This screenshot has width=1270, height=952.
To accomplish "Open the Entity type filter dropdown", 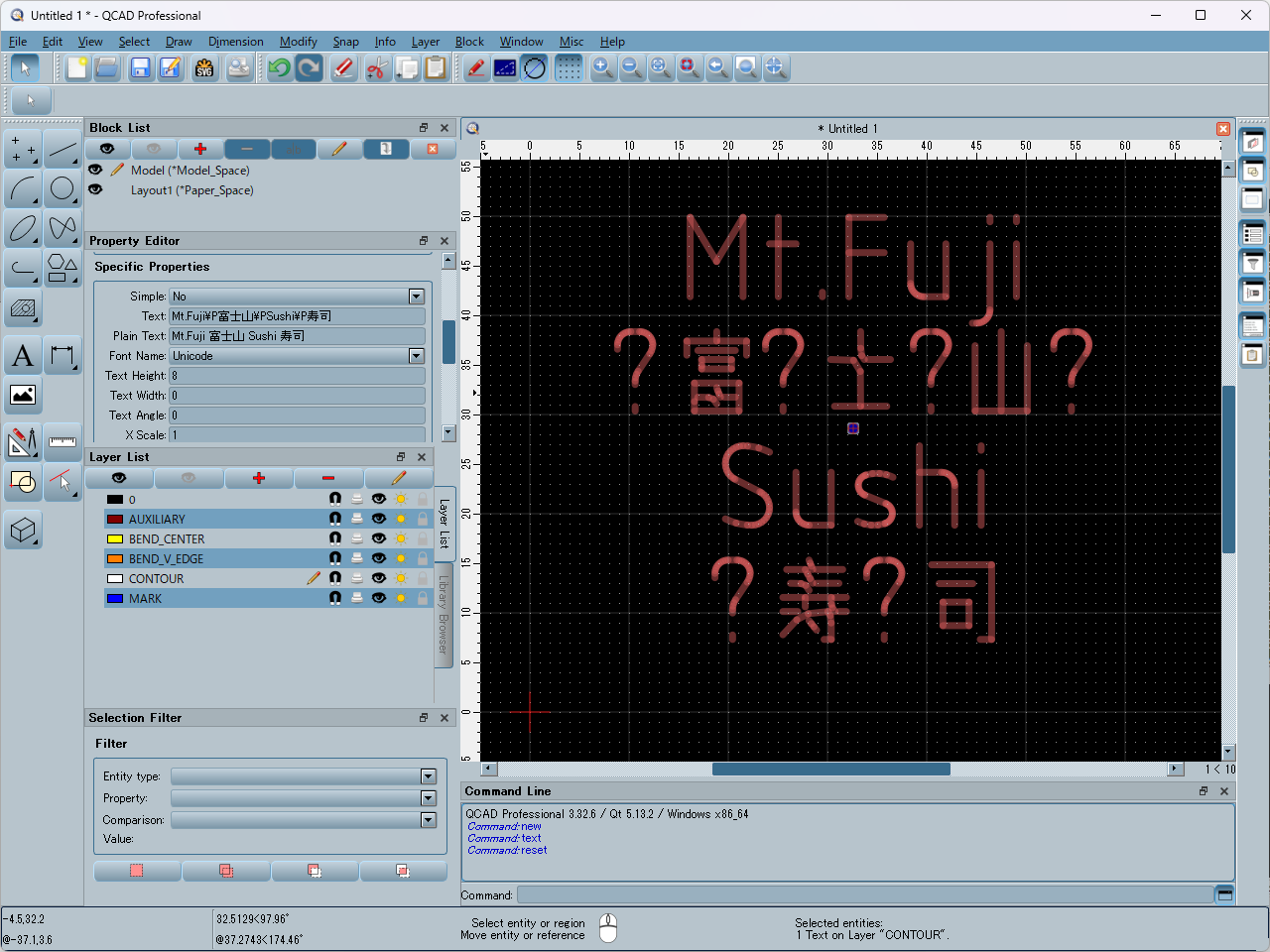I will click(428, 776).
